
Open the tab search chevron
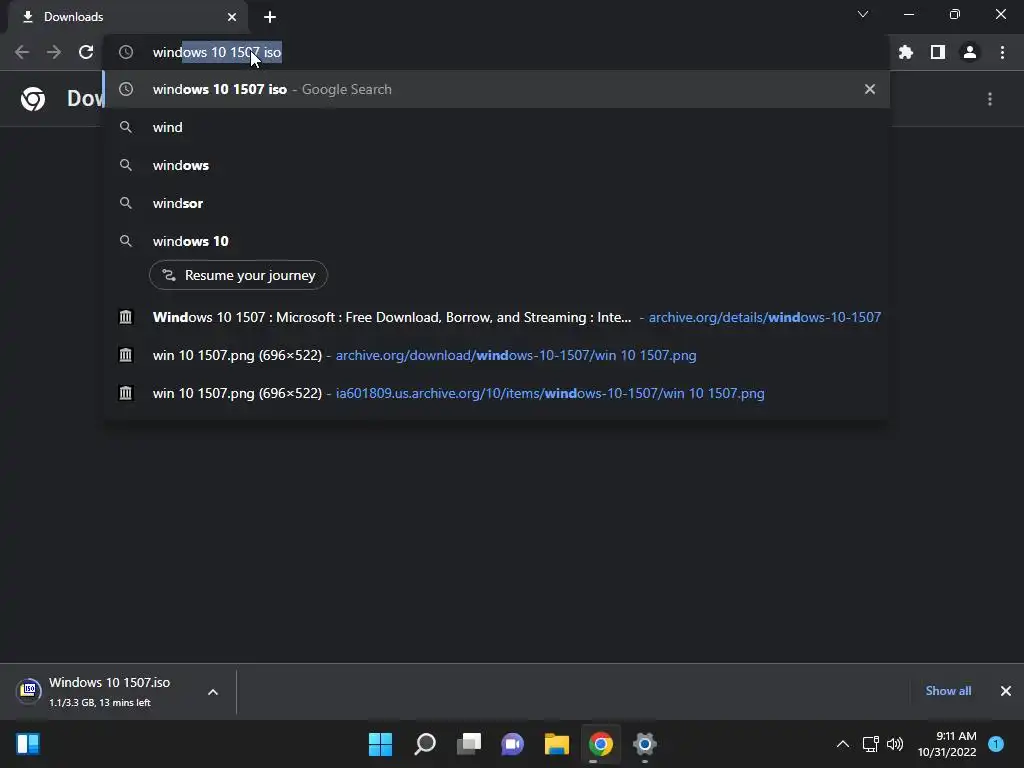(x=863, y=14)
